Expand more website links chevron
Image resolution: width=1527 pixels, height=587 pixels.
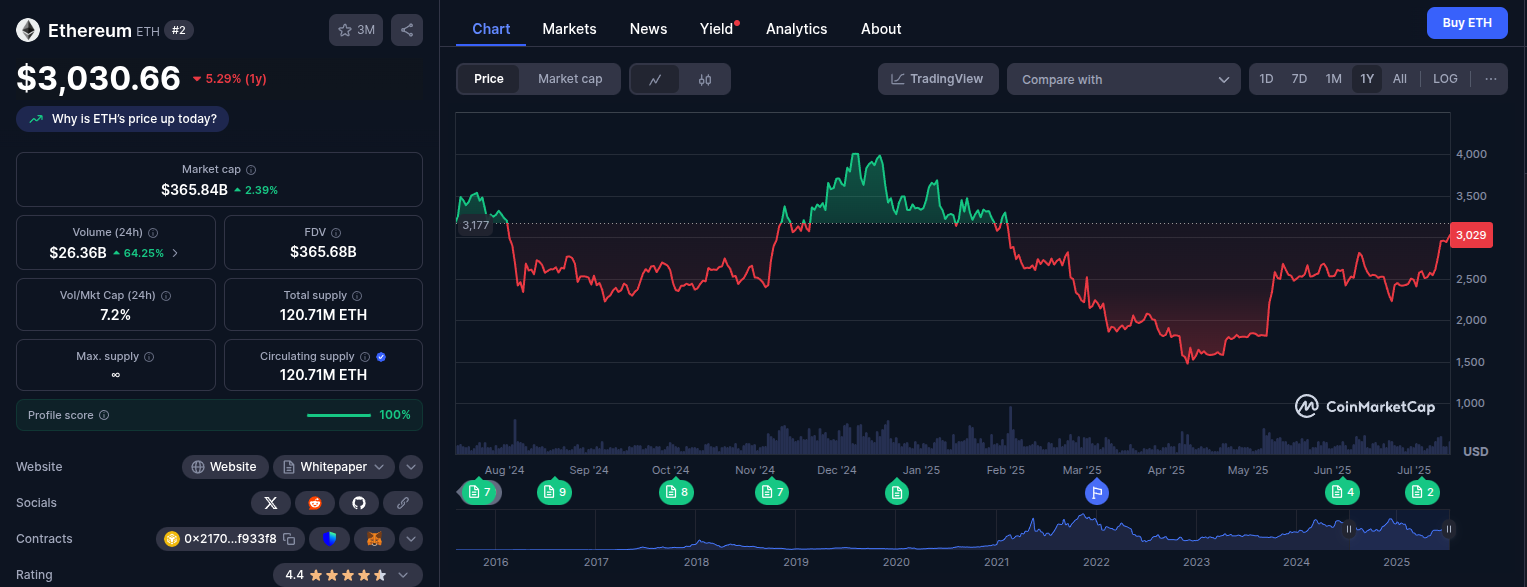click(411, 467)
